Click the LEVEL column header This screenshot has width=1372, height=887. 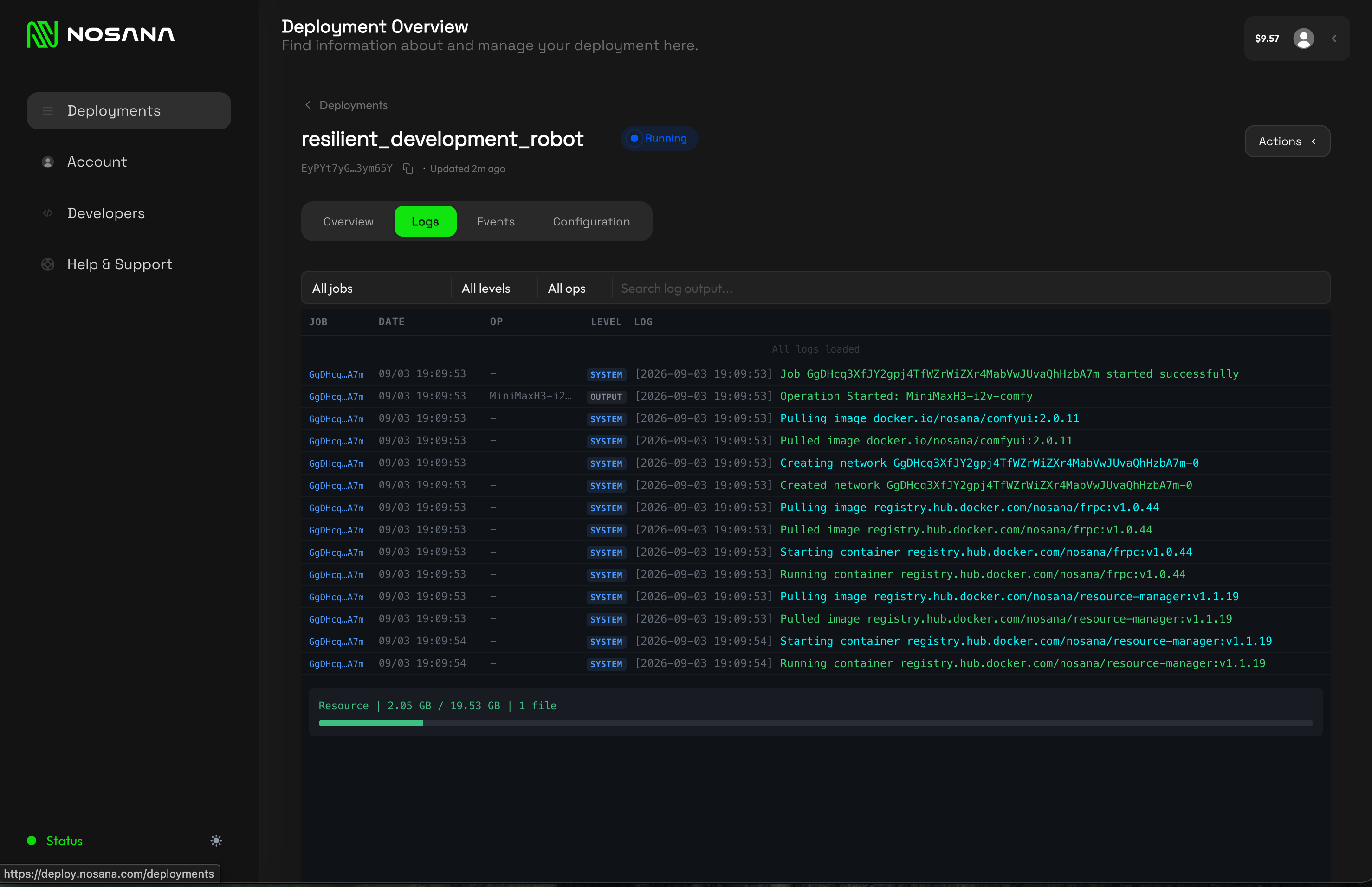(x=606, y=321)
